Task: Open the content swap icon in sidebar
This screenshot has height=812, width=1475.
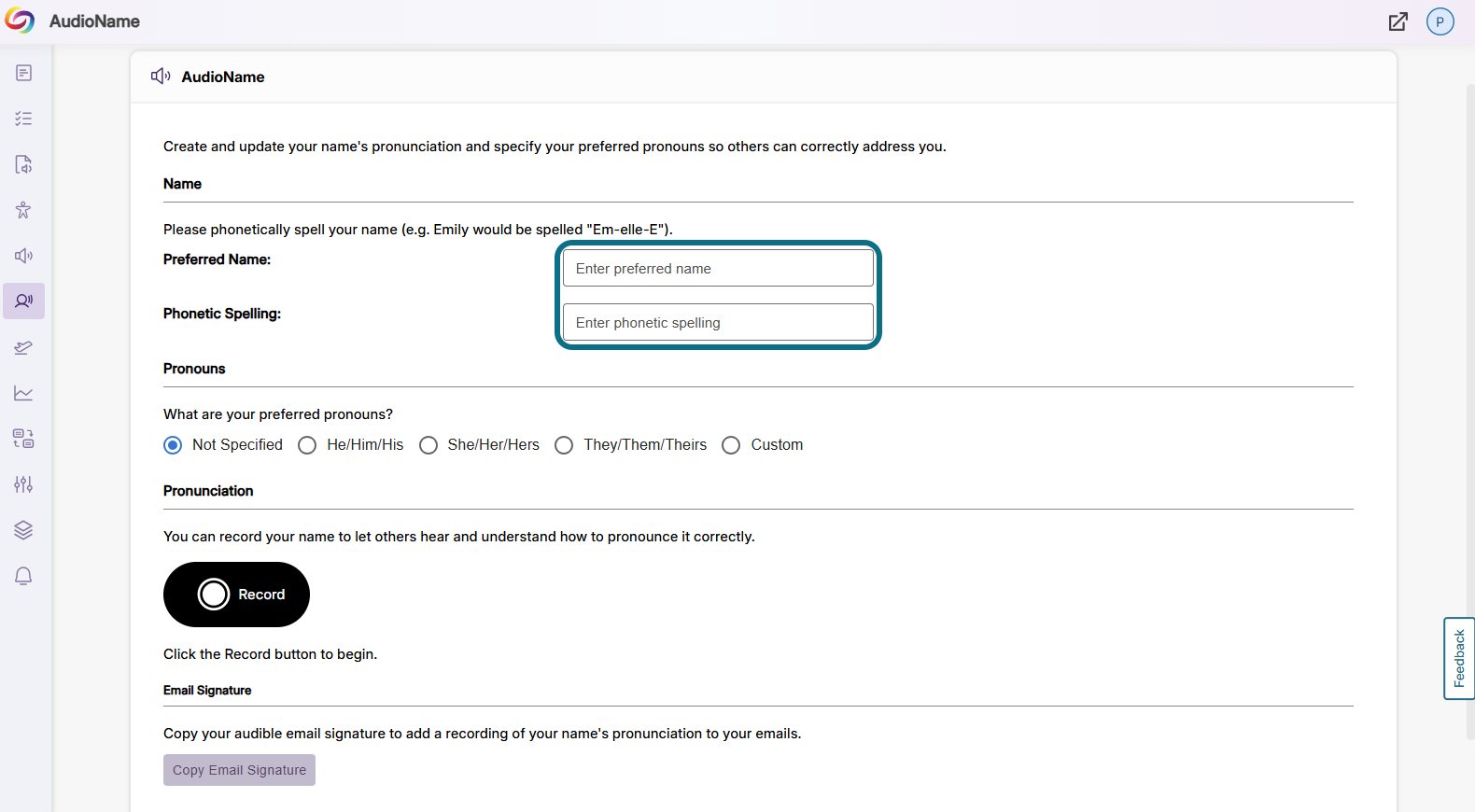Action: pos(23,439)
